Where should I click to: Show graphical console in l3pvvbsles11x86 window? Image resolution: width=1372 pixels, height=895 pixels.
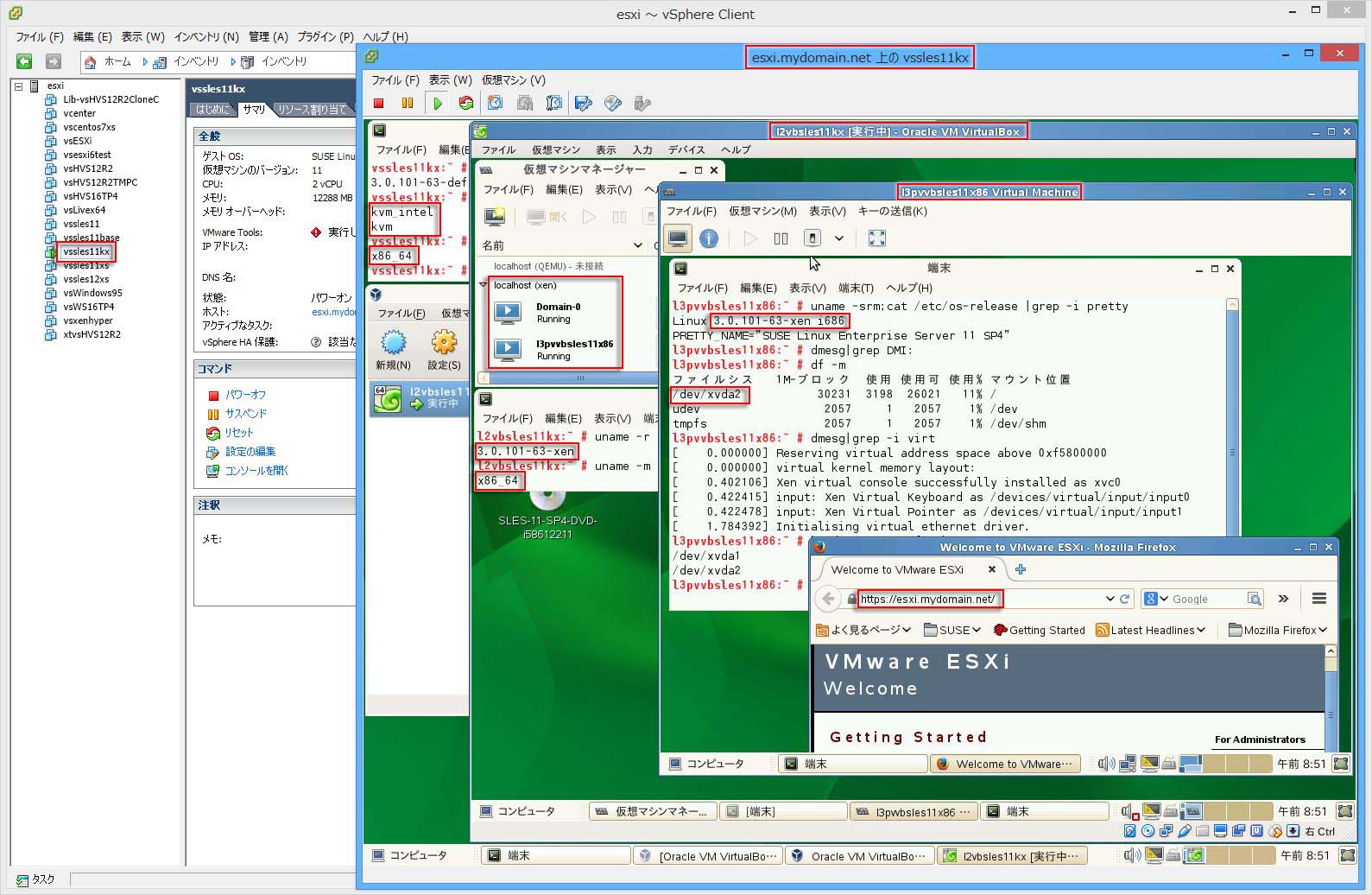tap(679, 238)
